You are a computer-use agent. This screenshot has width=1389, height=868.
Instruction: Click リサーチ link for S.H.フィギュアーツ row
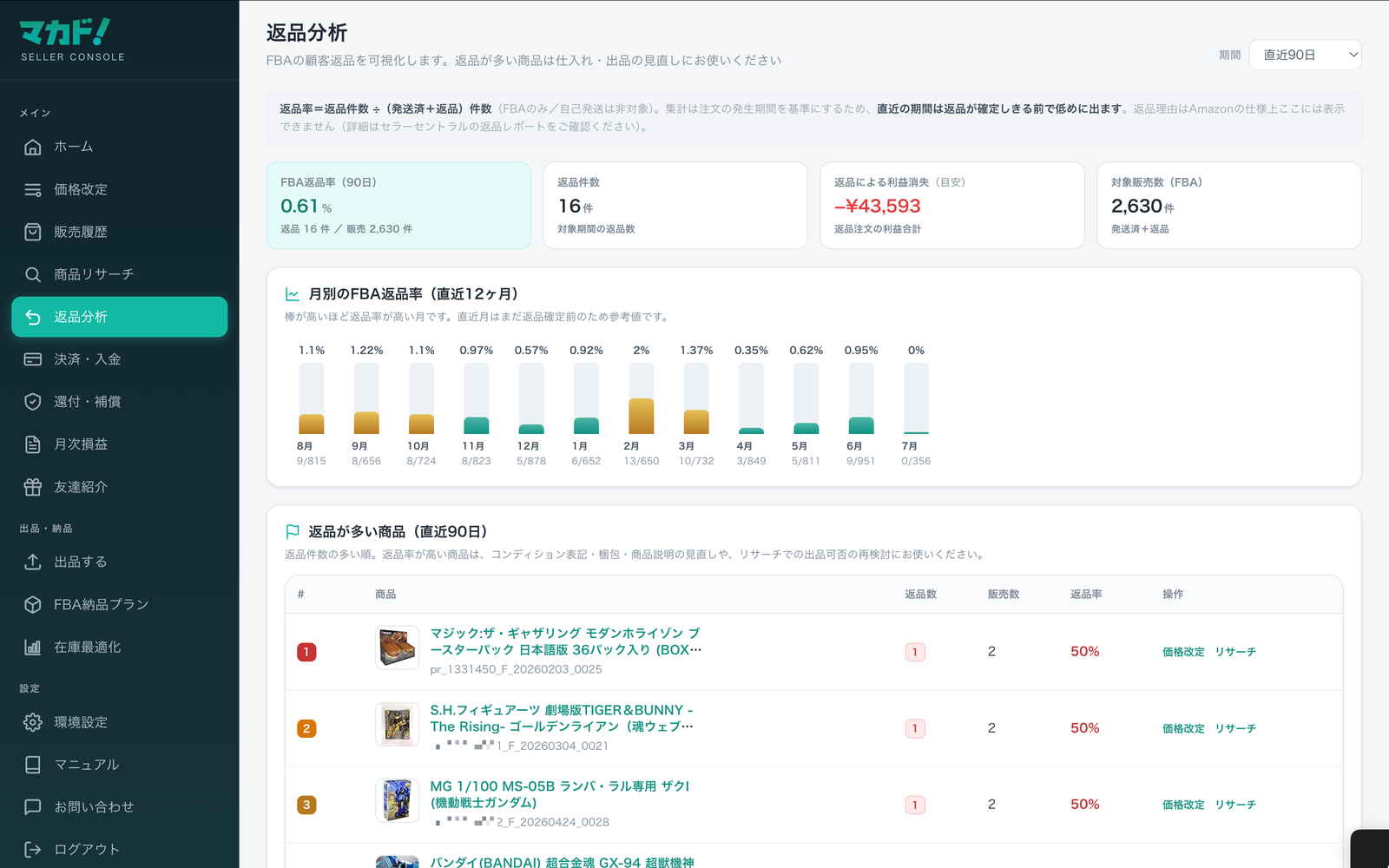click(x=1235, y=728)
